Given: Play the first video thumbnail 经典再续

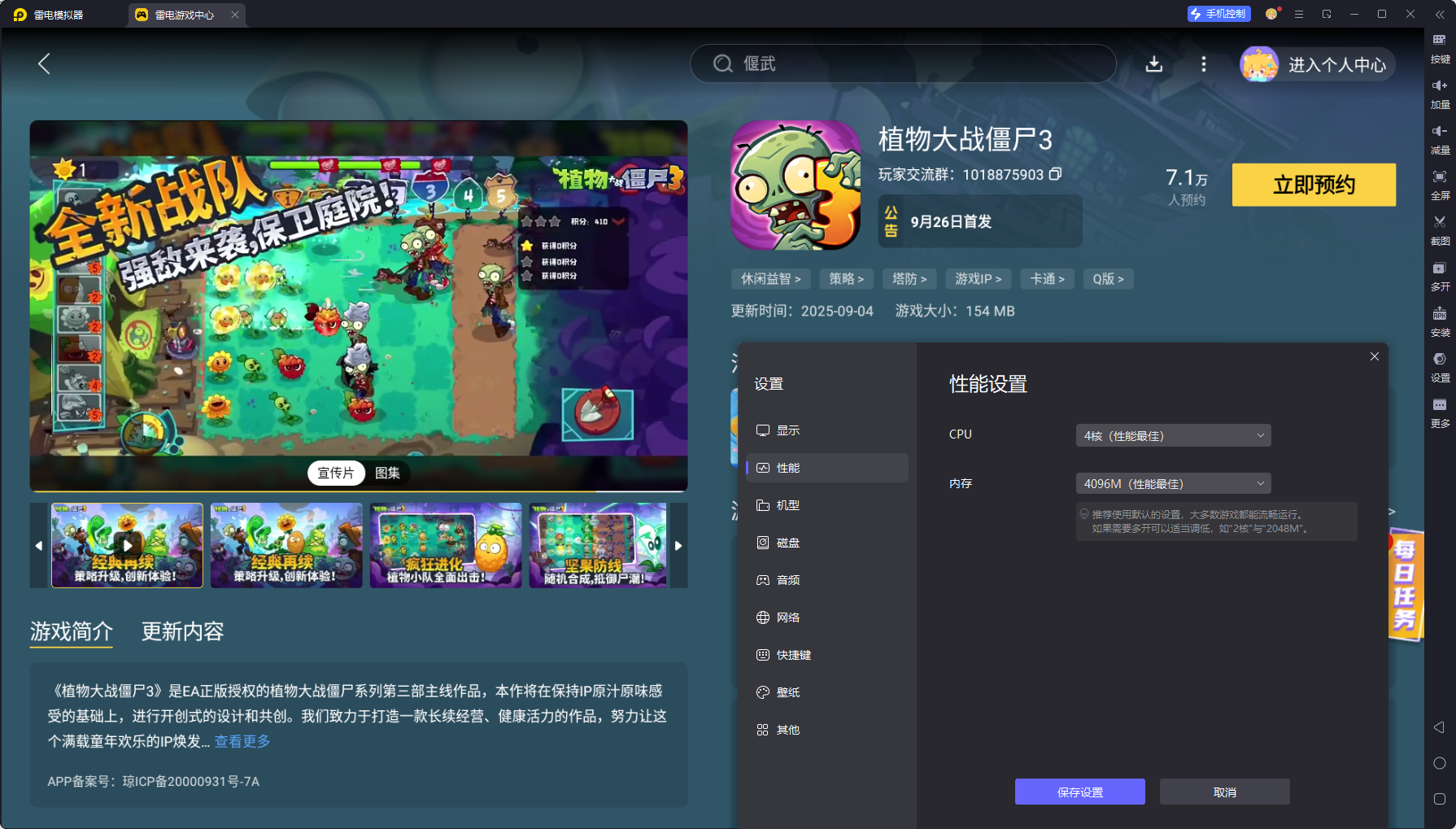Looking at the screenshot, I should pyautogui.click(x=127, y=545).
